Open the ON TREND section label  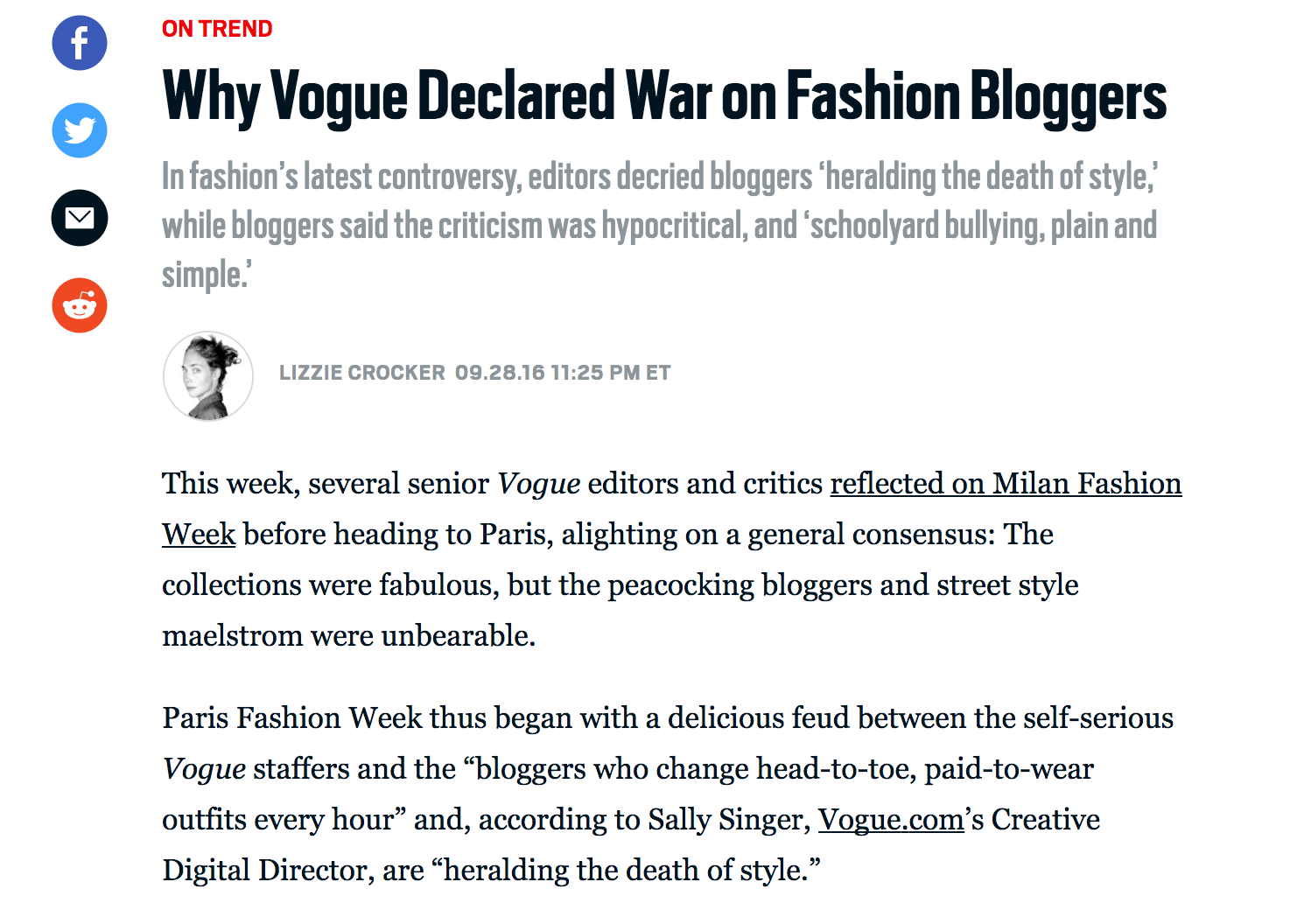217,29
